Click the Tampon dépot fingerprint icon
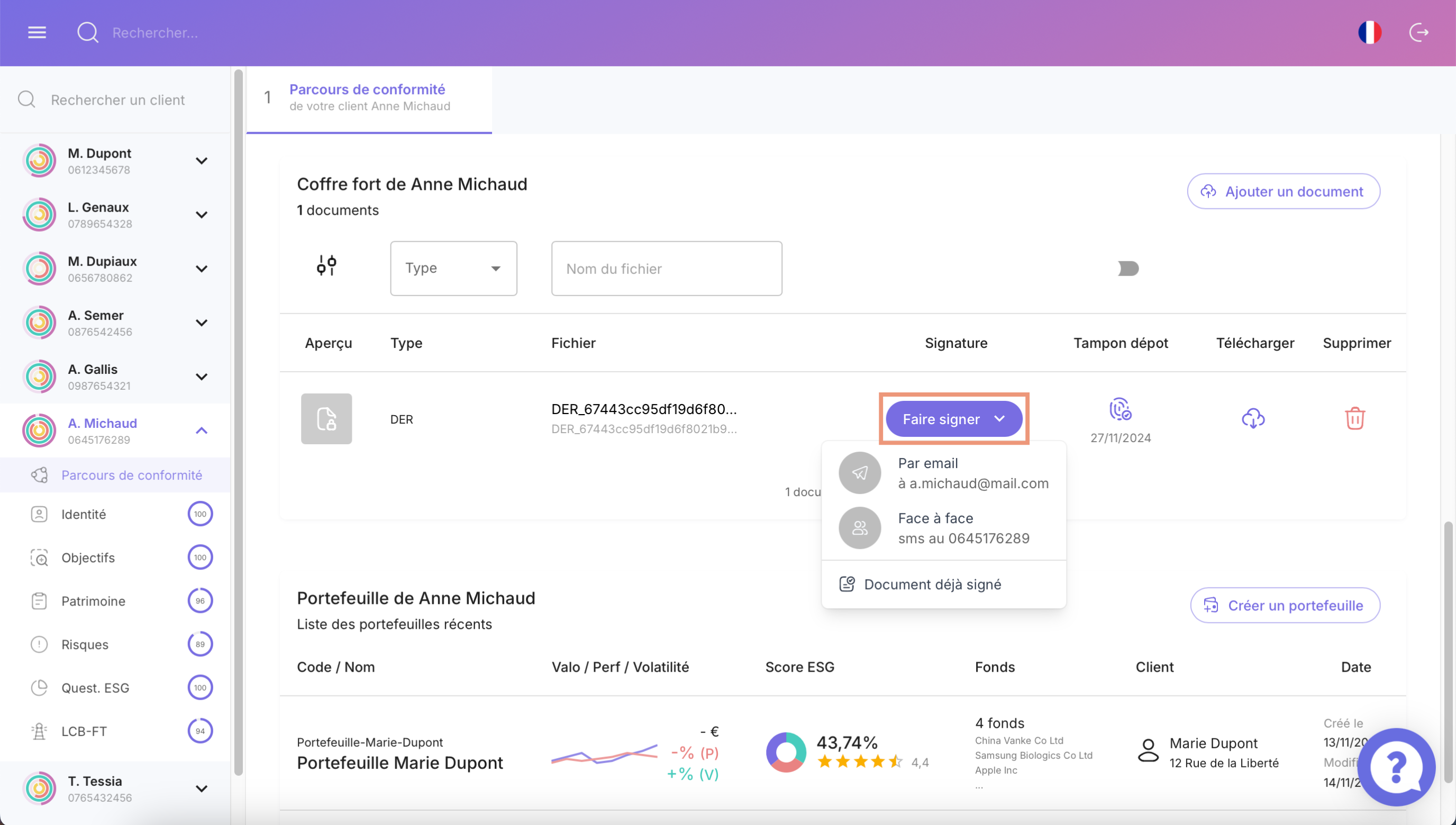The image size is (1456, 825). (x=1120, y=409)
